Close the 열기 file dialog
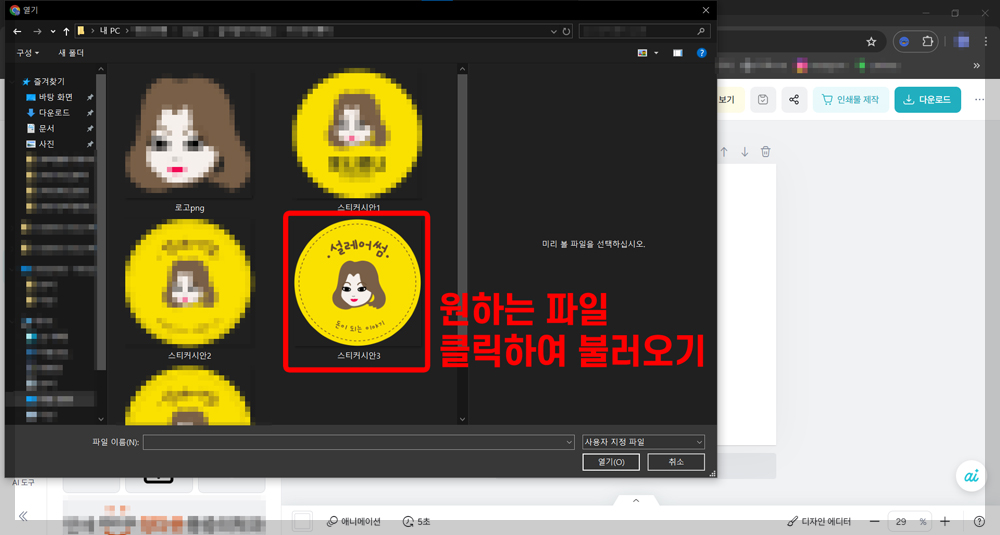 [x=705, y=10]
